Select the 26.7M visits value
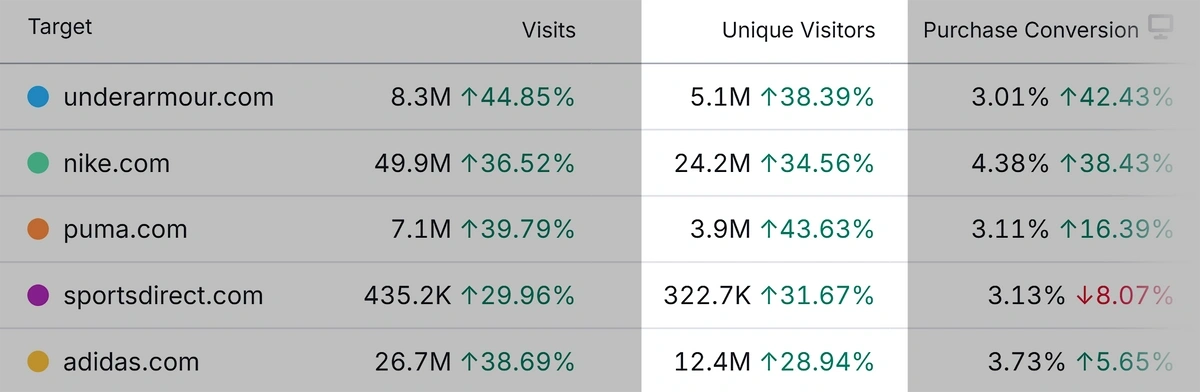The width and height of the screenshot is (1200, 392). pos(414,361)
